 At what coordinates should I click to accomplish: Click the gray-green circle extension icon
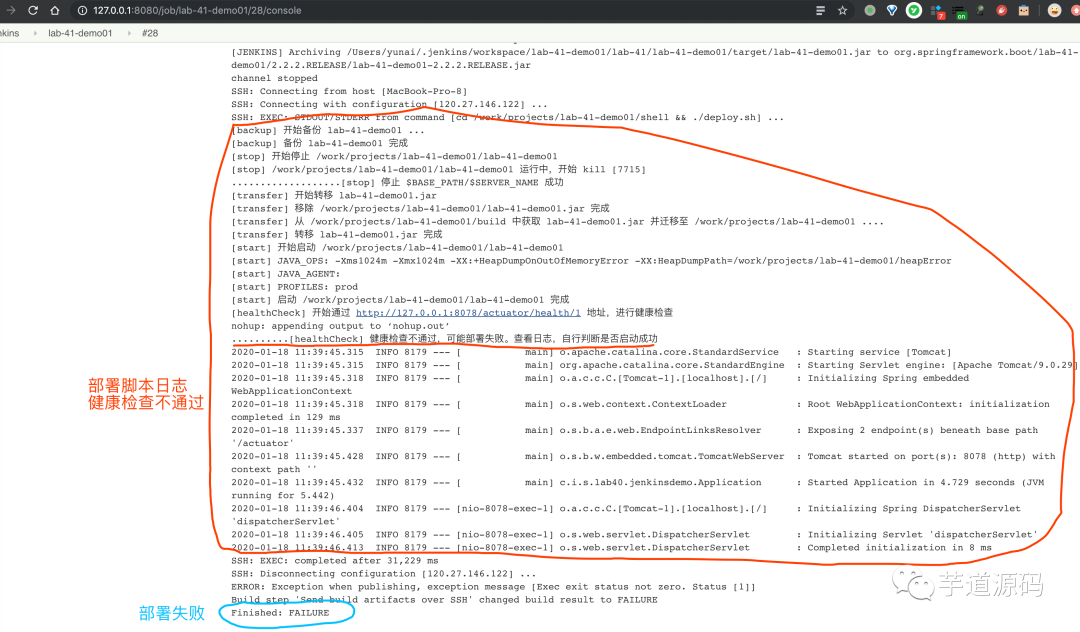[x=870, y=10]
